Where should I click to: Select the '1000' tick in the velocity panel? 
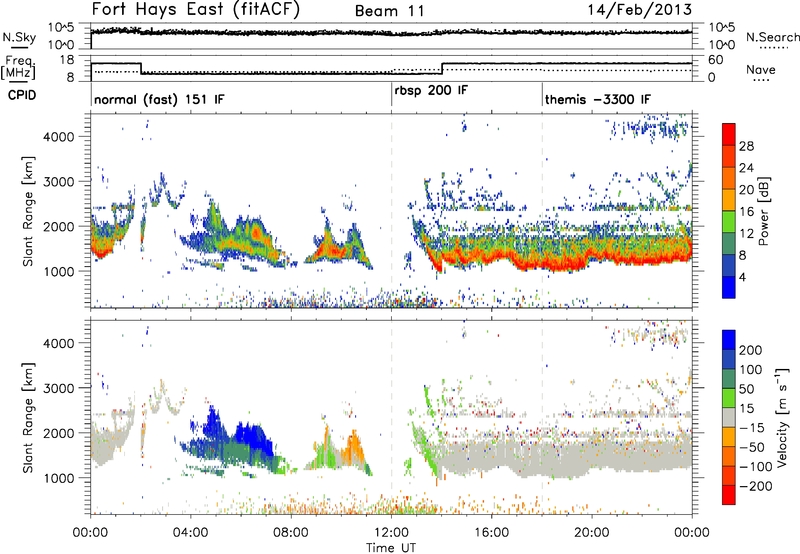coord(59,478)
